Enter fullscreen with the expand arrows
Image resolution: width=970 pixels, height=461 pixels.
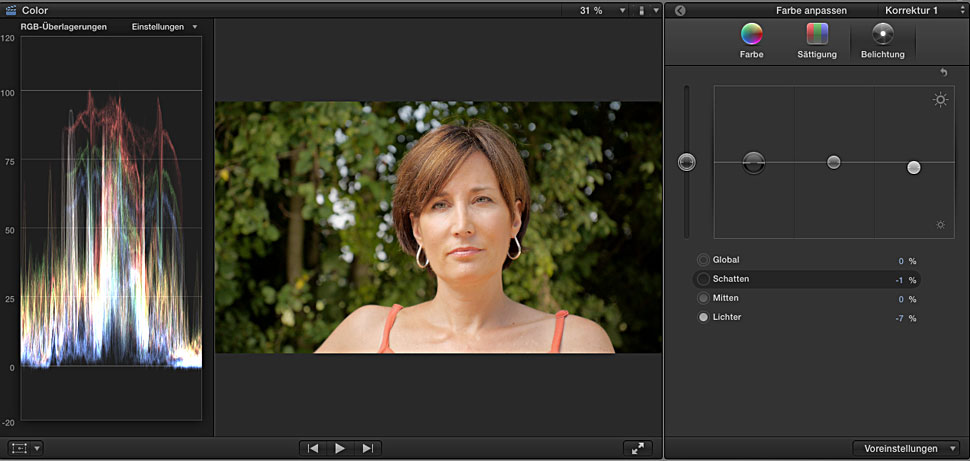[638, 448]
